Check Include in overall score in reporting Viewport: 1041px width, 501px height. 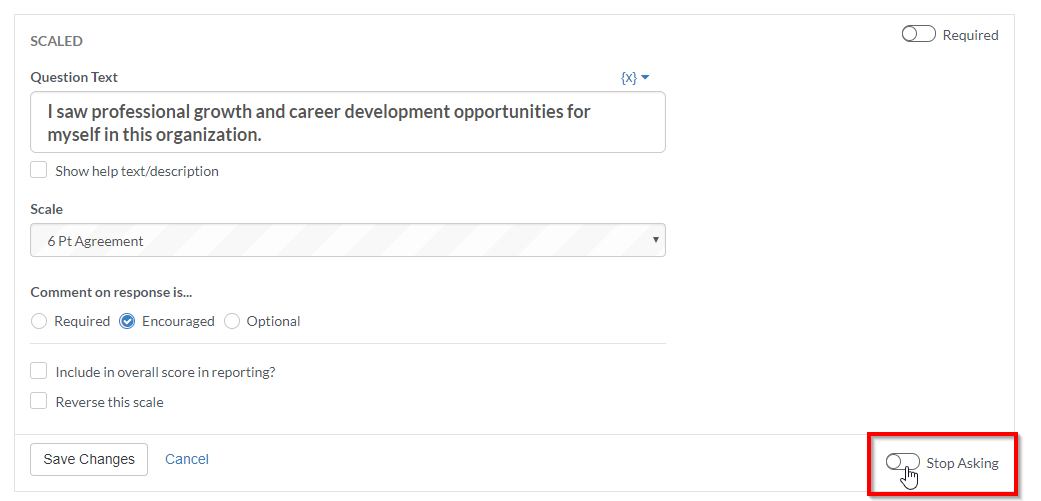(x=39, y=371)
